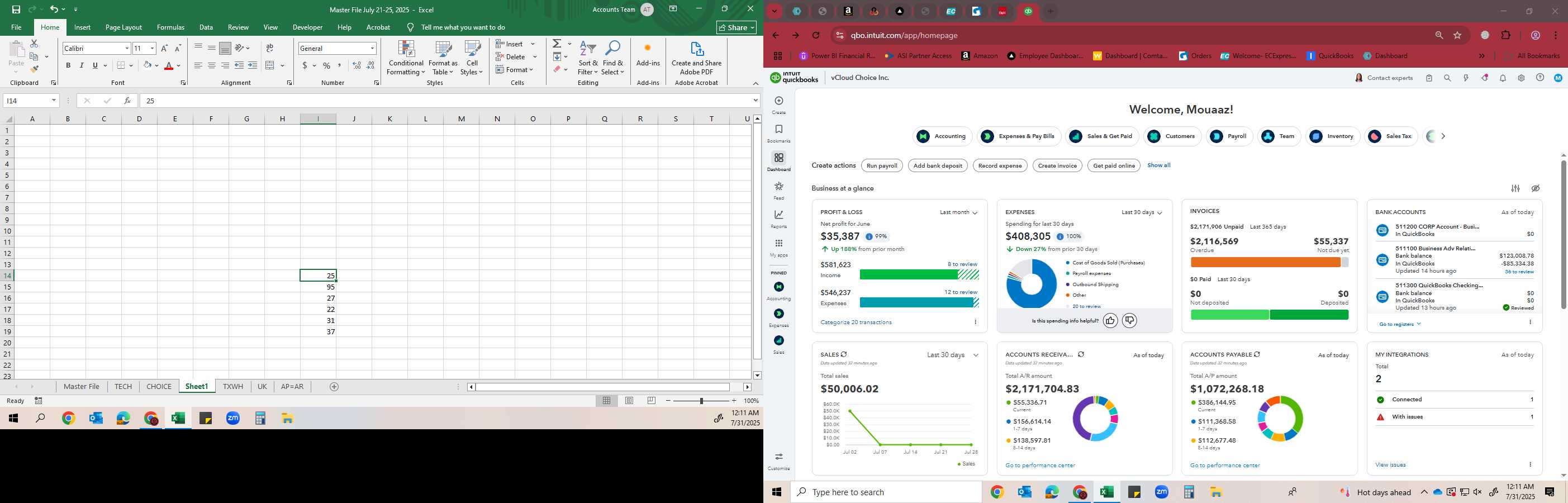Expand the Excel Name Box dropdown
Image resolution: width=1568 pixels, height=503 pixels.
[54, 101]
